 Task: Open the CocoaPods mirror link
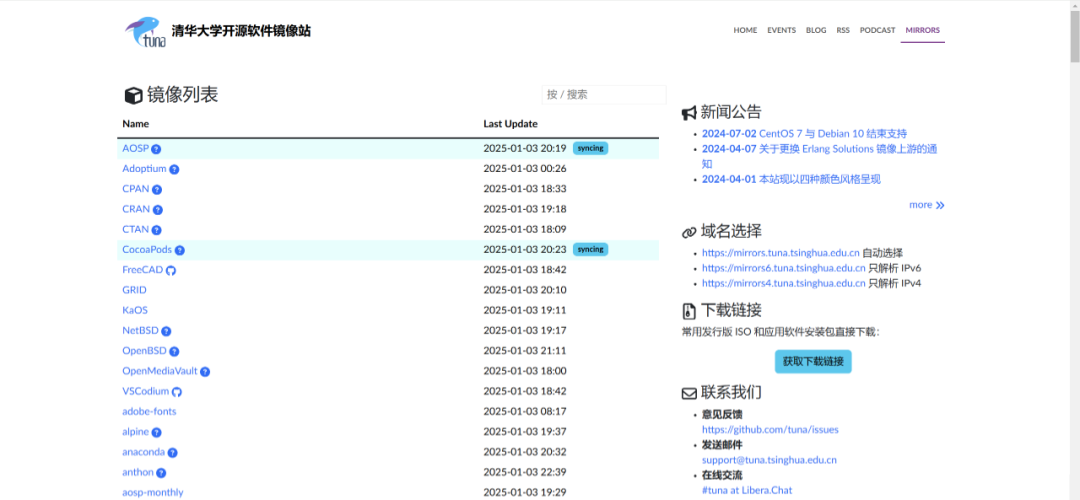click(x=147, y=249)
